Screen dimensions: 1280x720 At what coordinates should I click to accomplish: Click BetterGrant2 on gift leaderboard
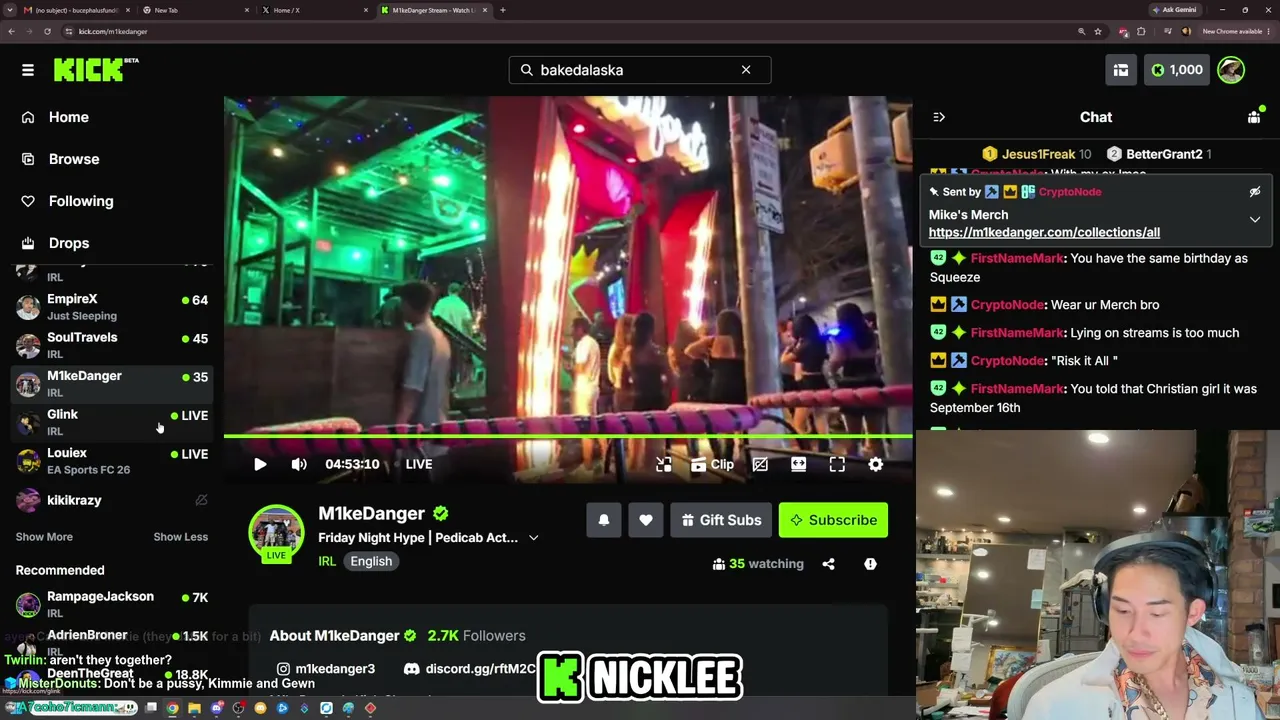point(1164,154)
